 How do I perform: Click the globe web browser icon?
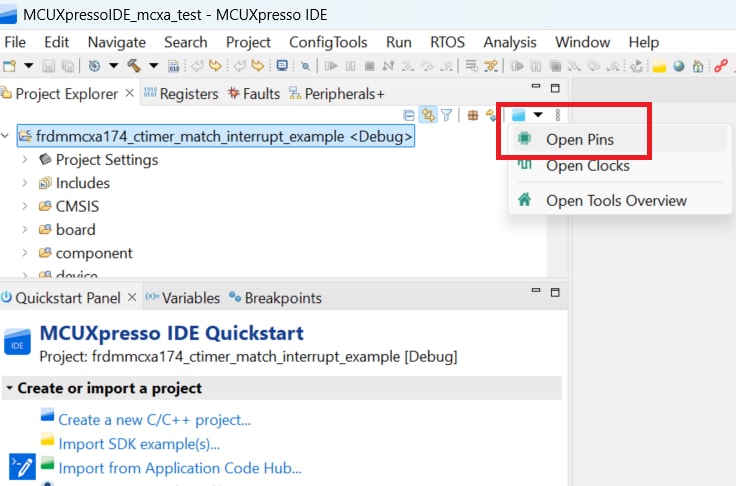678,66
